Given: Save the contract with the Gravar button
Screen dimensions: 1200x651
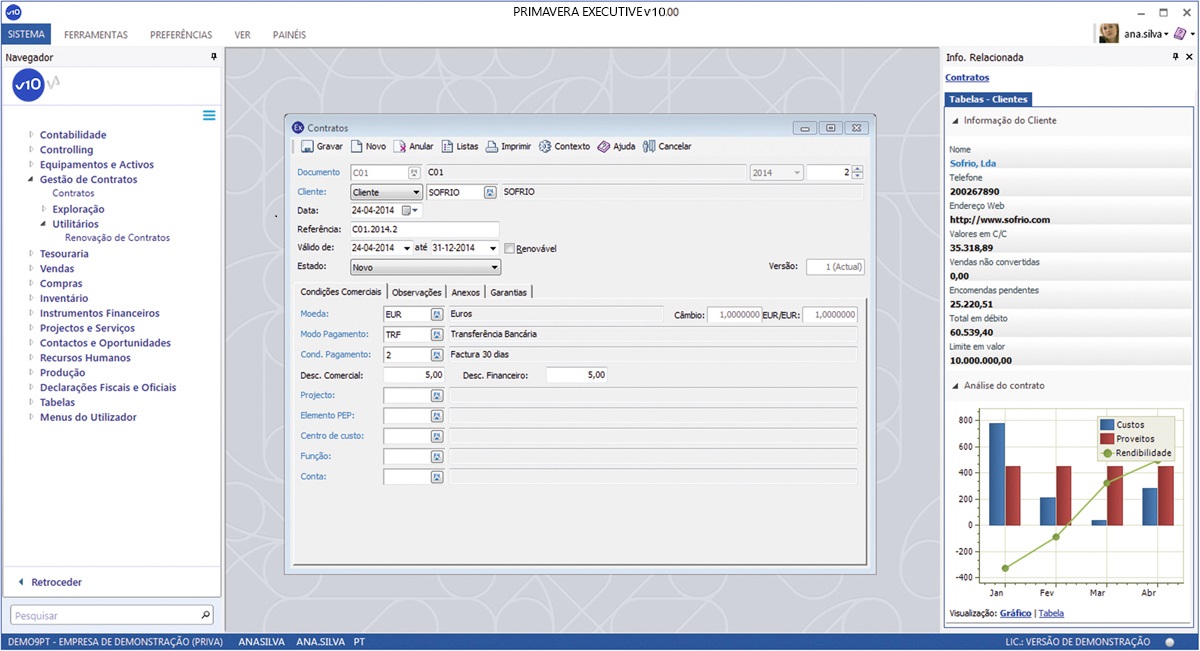Looking at the screenshot, I should [321, 146].
